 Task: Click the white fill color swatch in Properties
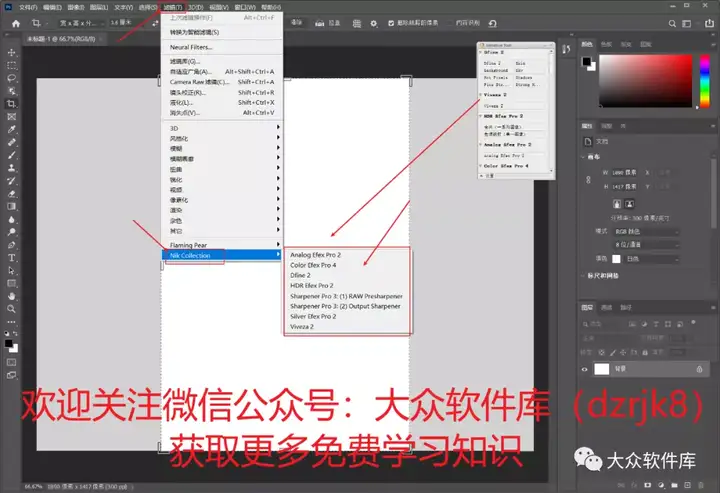click(616, 259)
